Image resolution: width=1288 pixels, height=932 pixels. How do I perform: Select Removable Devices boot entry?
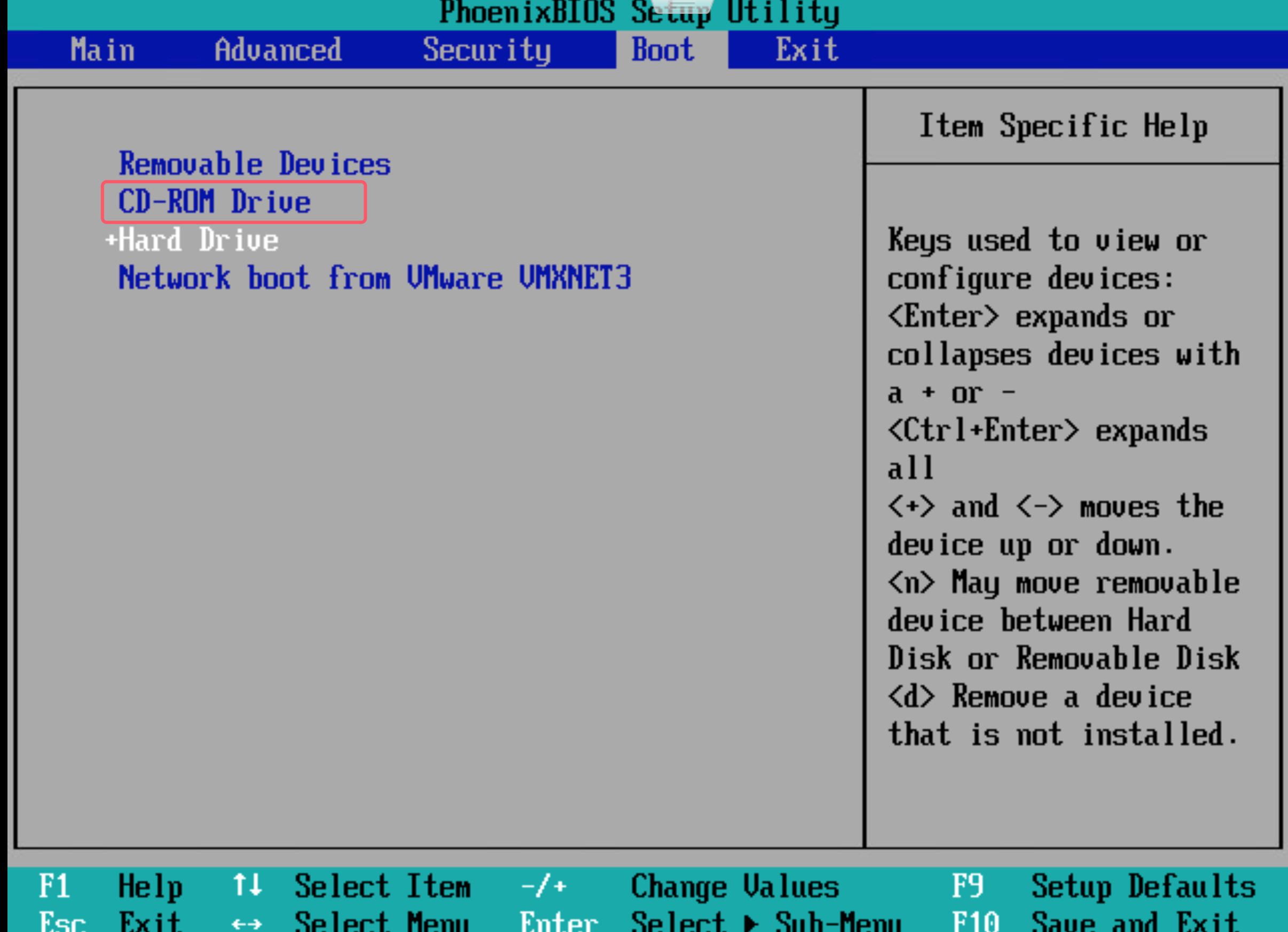point(254,164)
